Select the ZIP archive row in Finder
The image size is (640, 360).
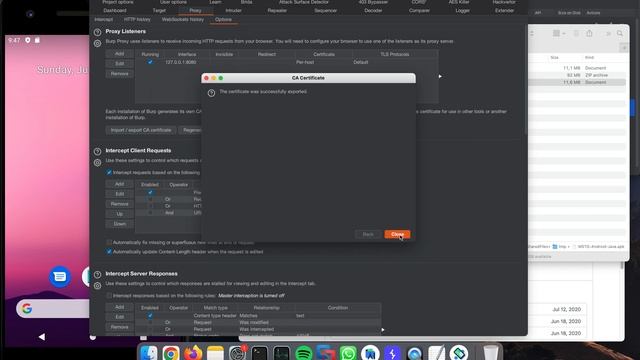click(577, 75)
